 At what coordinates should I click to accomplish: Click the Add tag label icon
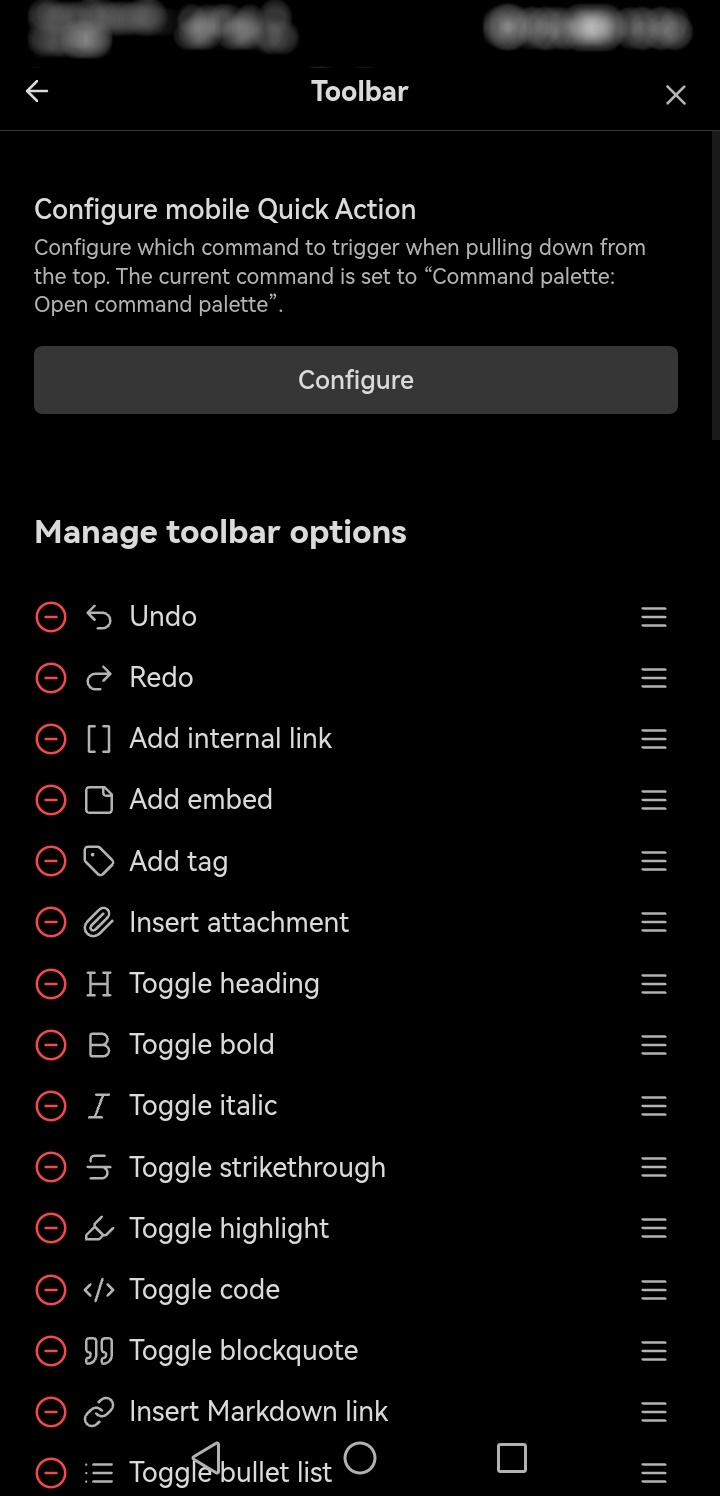98,861
